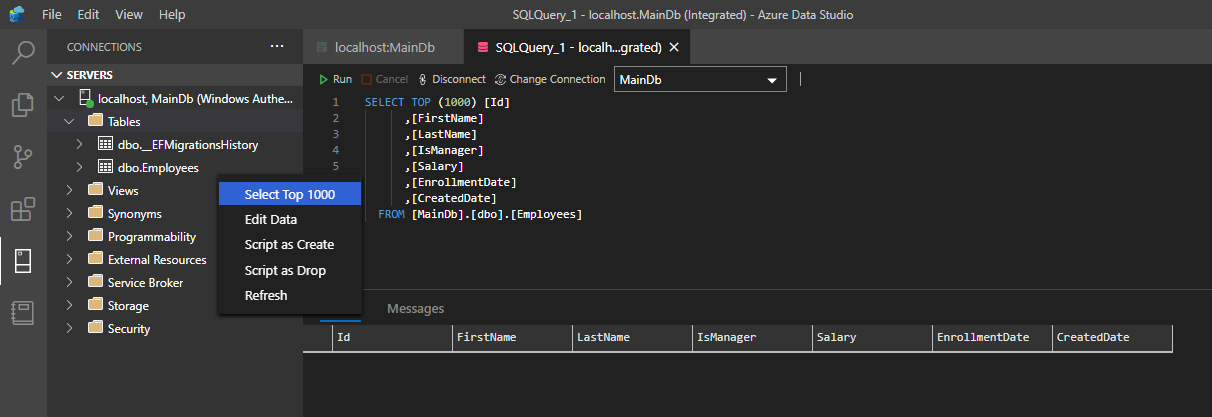Open the Edit menu
Image resolution: width=1212 pixels, height=417 pixels.
[x=88, y=15]
